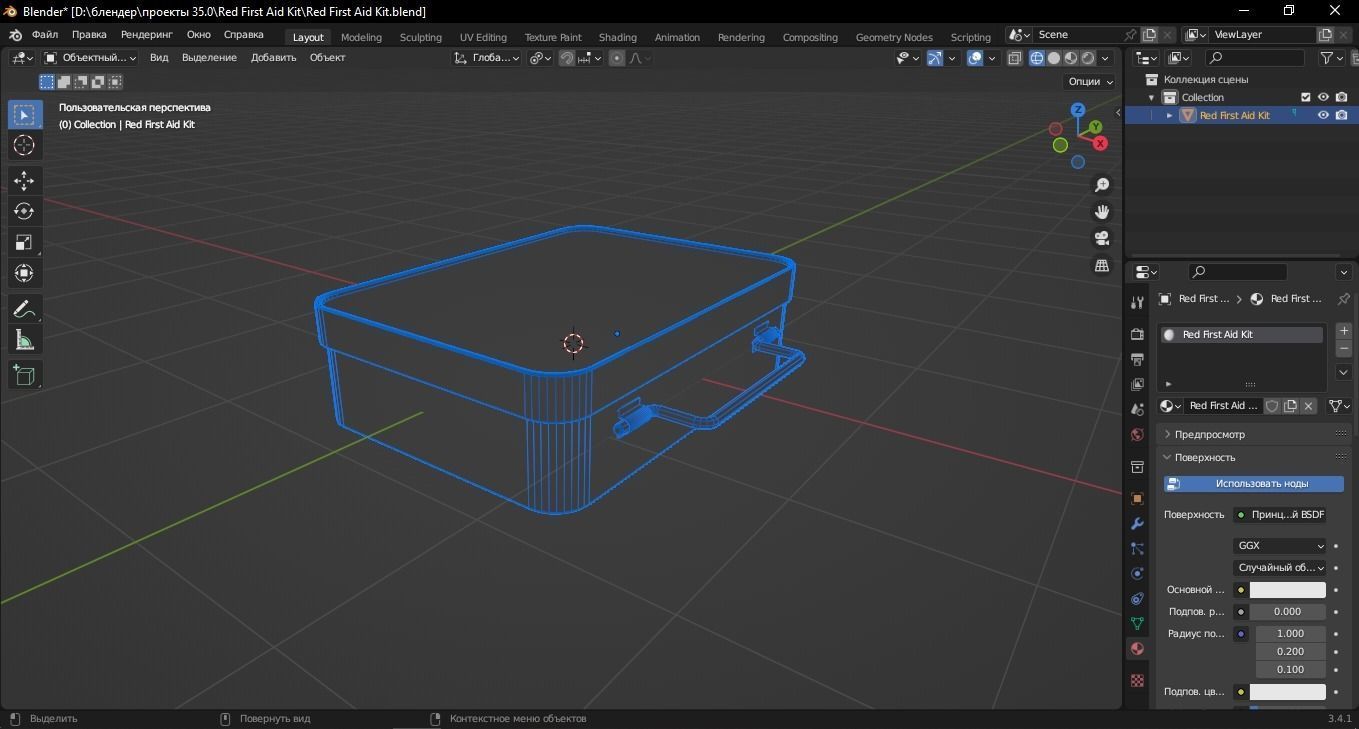Open the World properties tab

(x=1137, y=434)
